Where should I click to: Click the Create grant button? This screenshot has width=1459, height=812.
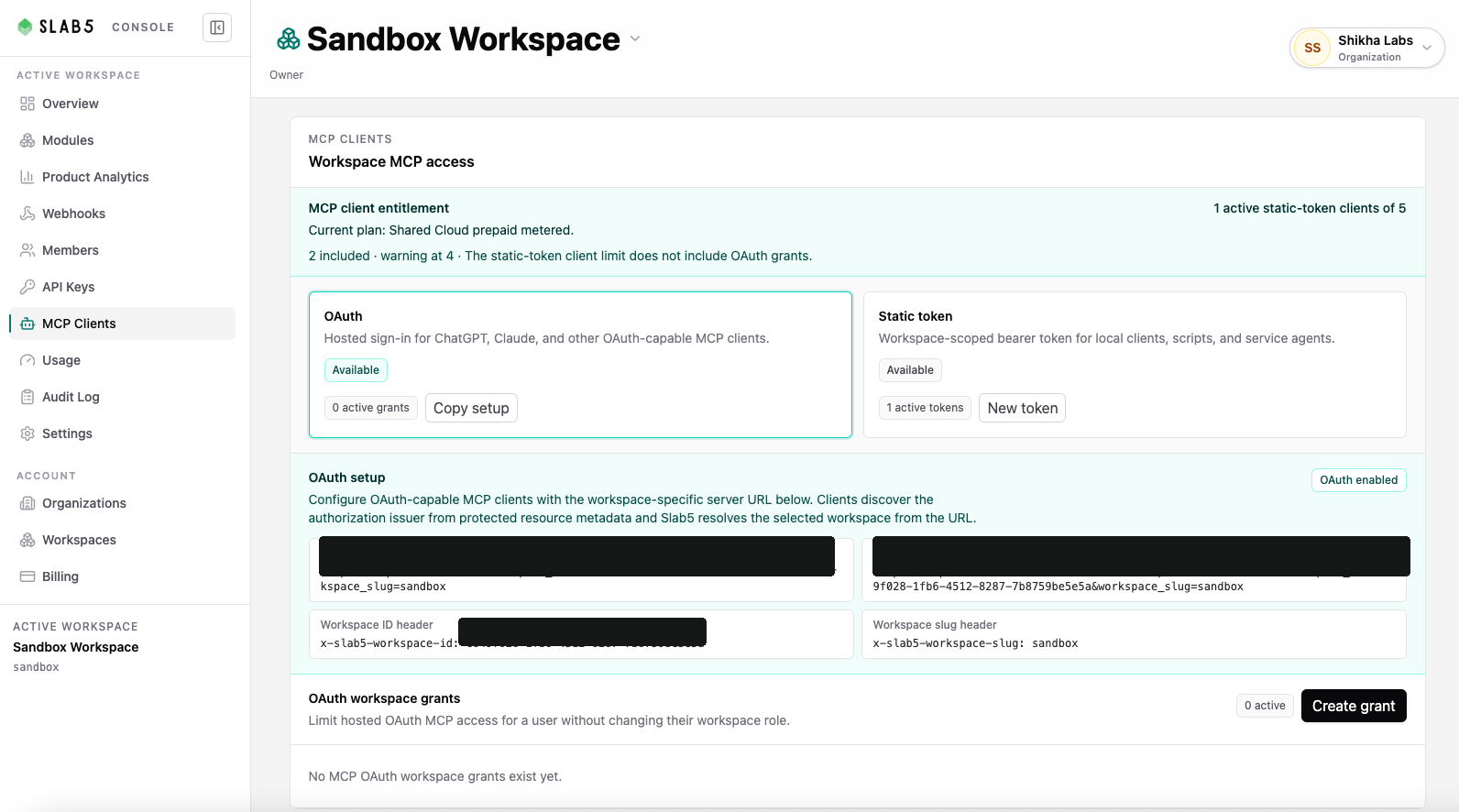click(1354, 706)
